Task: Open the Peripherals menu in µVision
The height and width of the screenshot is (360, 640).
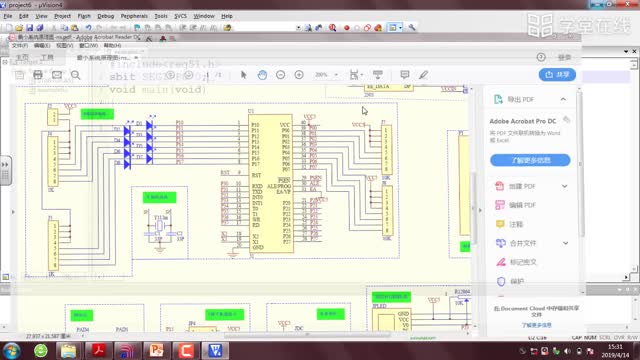Action: pyautogui.click(x=134, y=16)
